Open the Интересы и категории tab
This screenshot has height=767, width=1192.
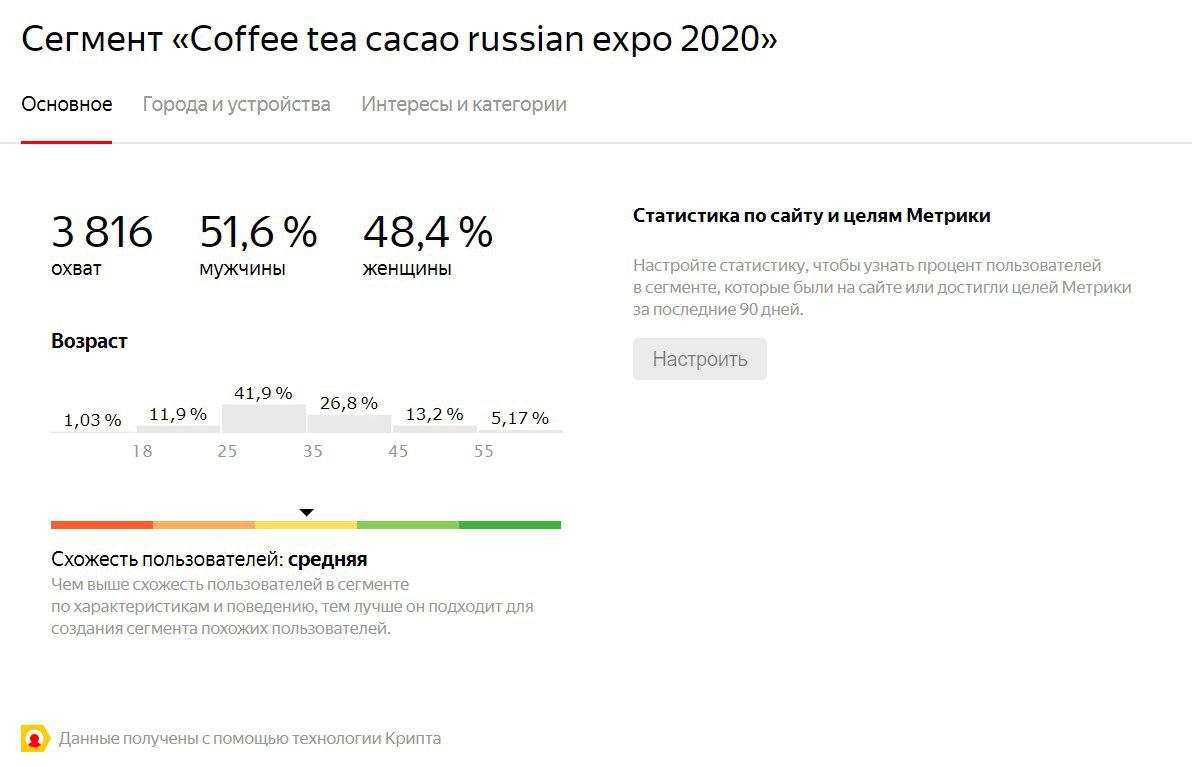click(464, 104)
